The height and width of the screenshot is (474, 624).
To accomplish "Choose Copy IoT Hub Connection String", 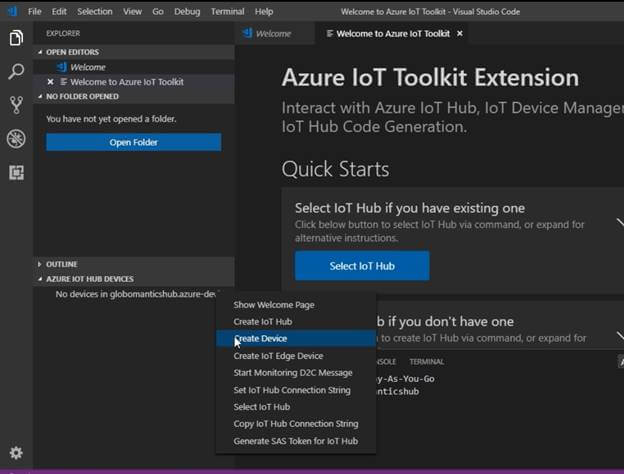I will (296, 424).
